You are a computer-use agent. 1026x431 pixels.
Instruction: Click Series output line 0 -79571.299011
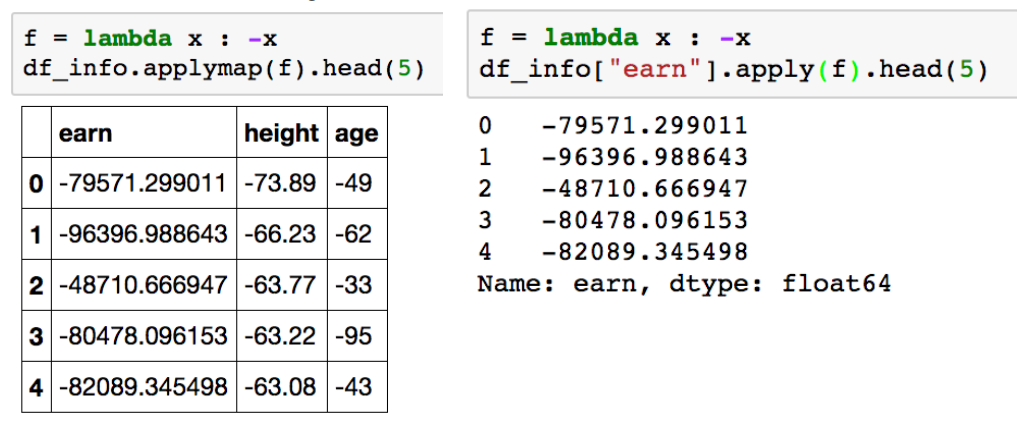coord(613,125)
